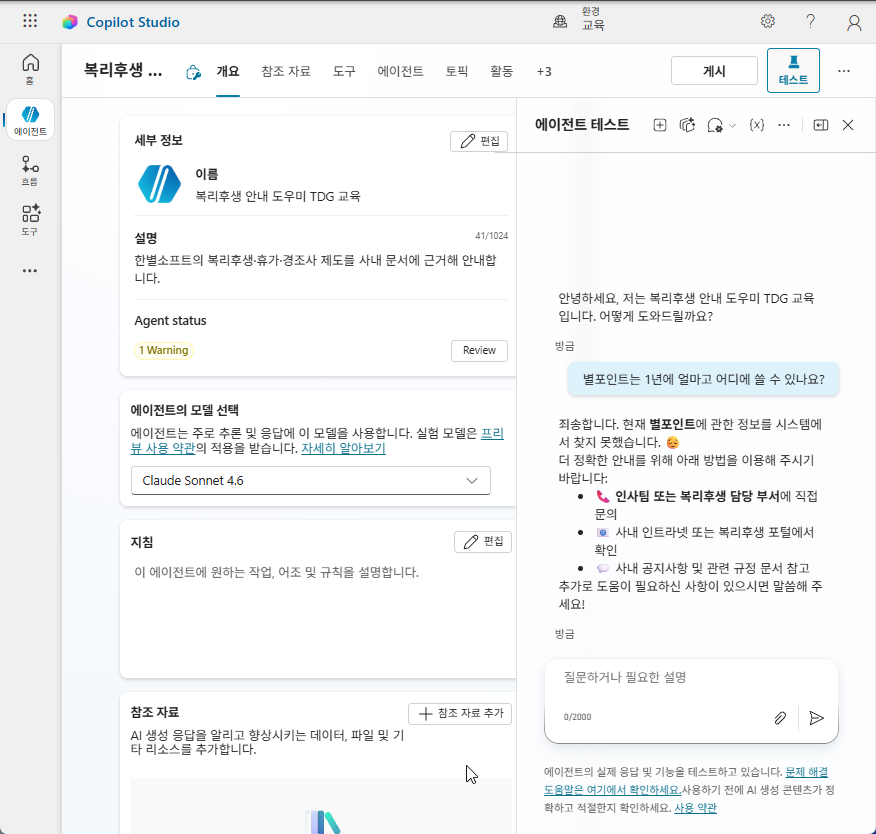The width and height of the screenshot is (876, 834).
Task: Edit the 지침 instructions section
Action: pyautogui.click(x=483, y=542)
